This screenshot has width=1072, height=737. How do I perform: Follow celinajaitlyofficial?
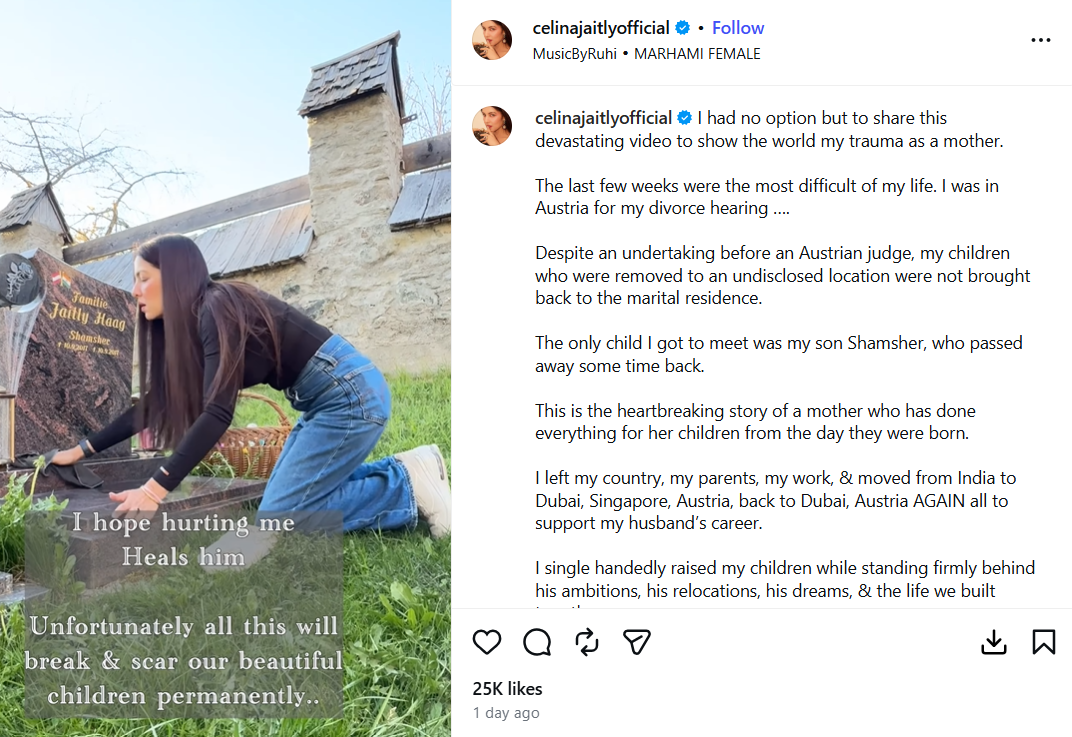point(738,28)
